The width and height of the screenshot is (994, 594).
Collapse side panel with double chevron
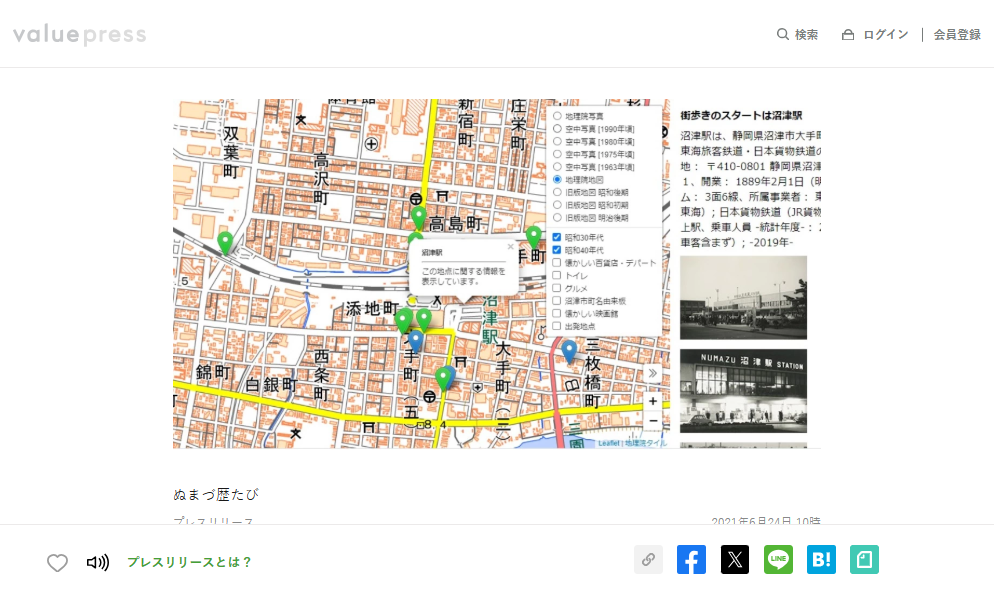(x=652, y=374)
